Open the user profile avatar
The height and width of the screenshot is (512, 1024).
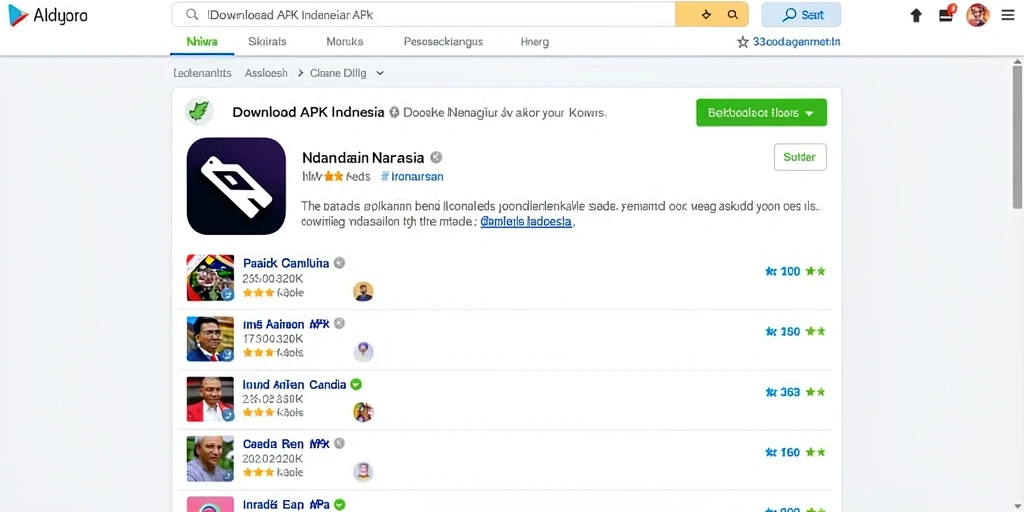pos(978,14)
